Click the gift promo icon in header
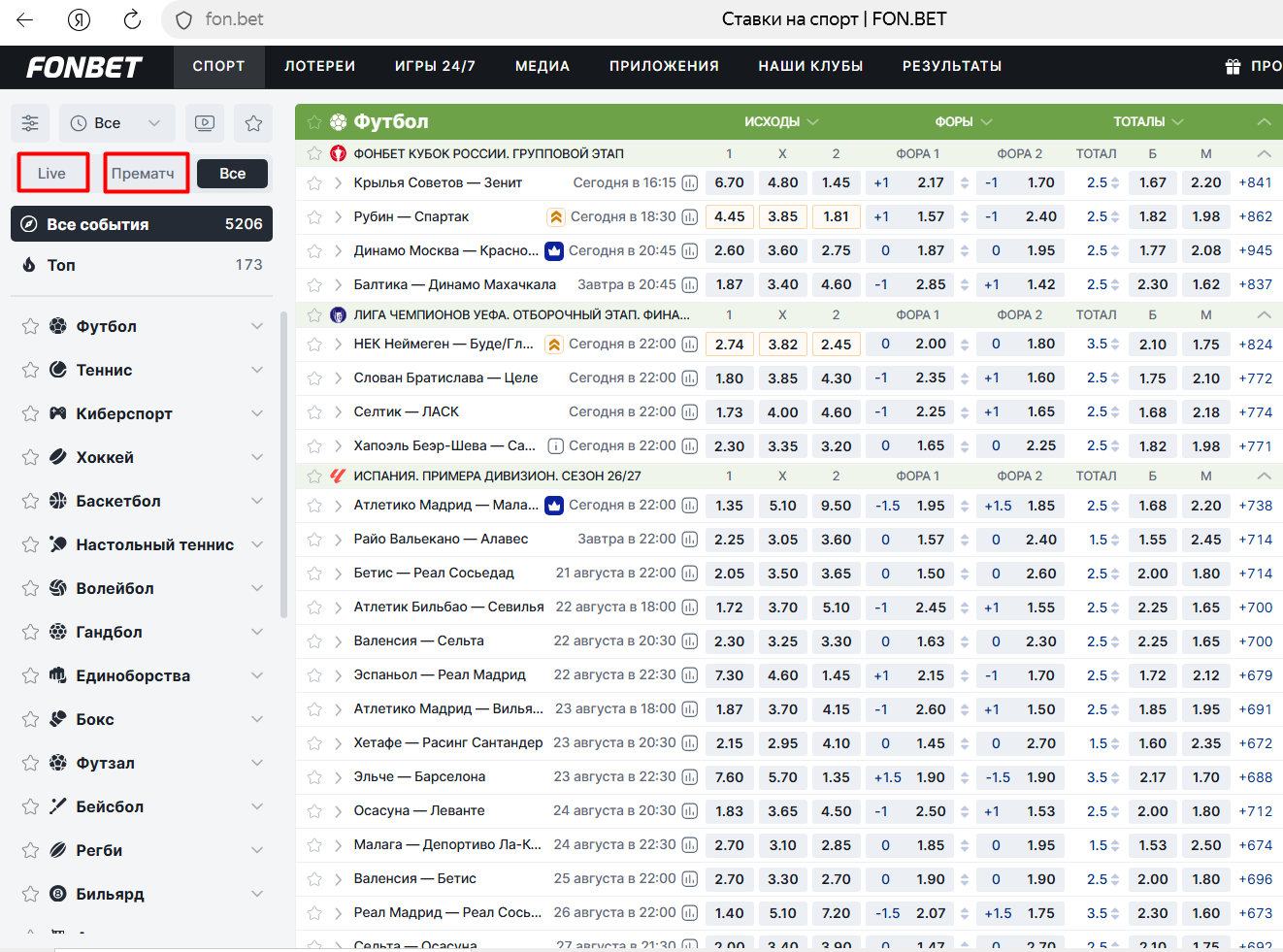The width and height of the screenshot is (1283, 952). [x=1233, y=66]
